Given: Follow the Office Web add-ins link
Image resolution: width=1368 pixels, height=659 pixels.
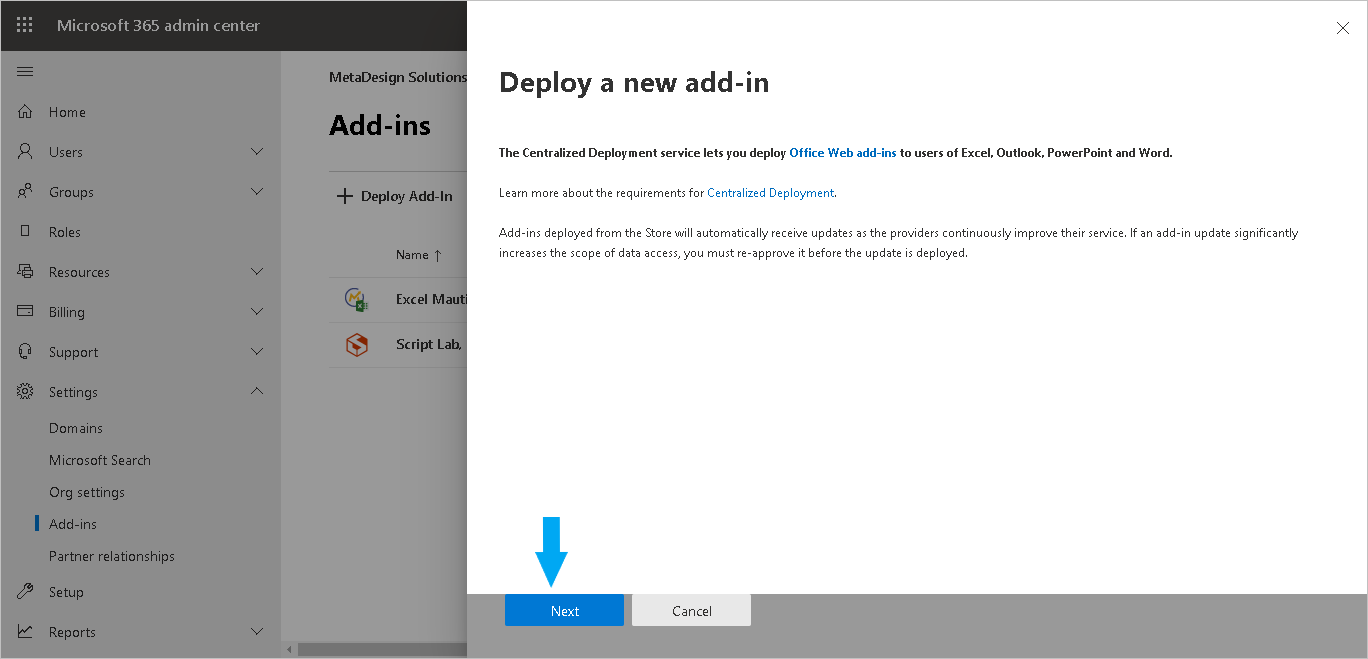Looking at the screenshot, I should (x=843, y=153).
